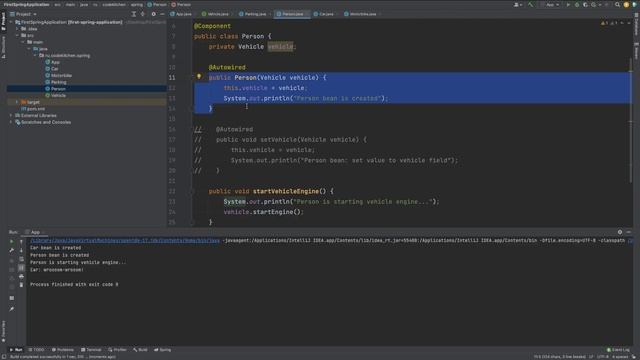
Task: Open Spring tool window button
Action: click(162, 350)
